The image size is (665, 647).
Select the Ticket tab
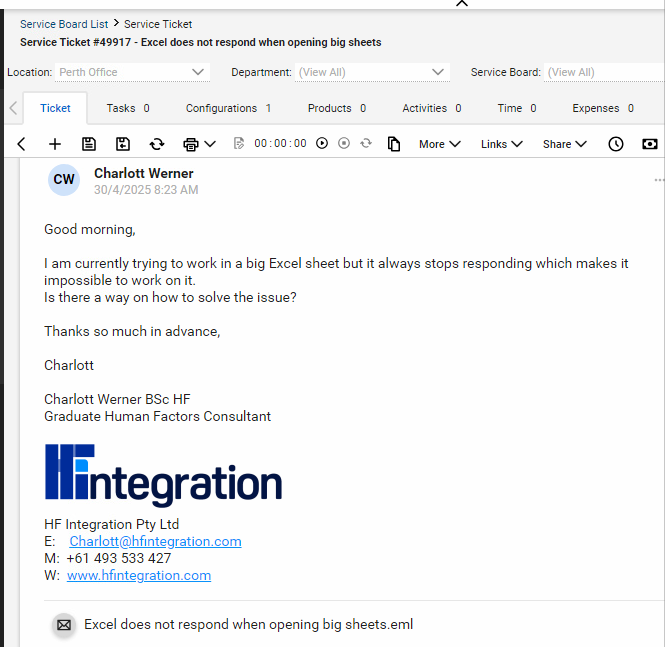coord(55,108)
